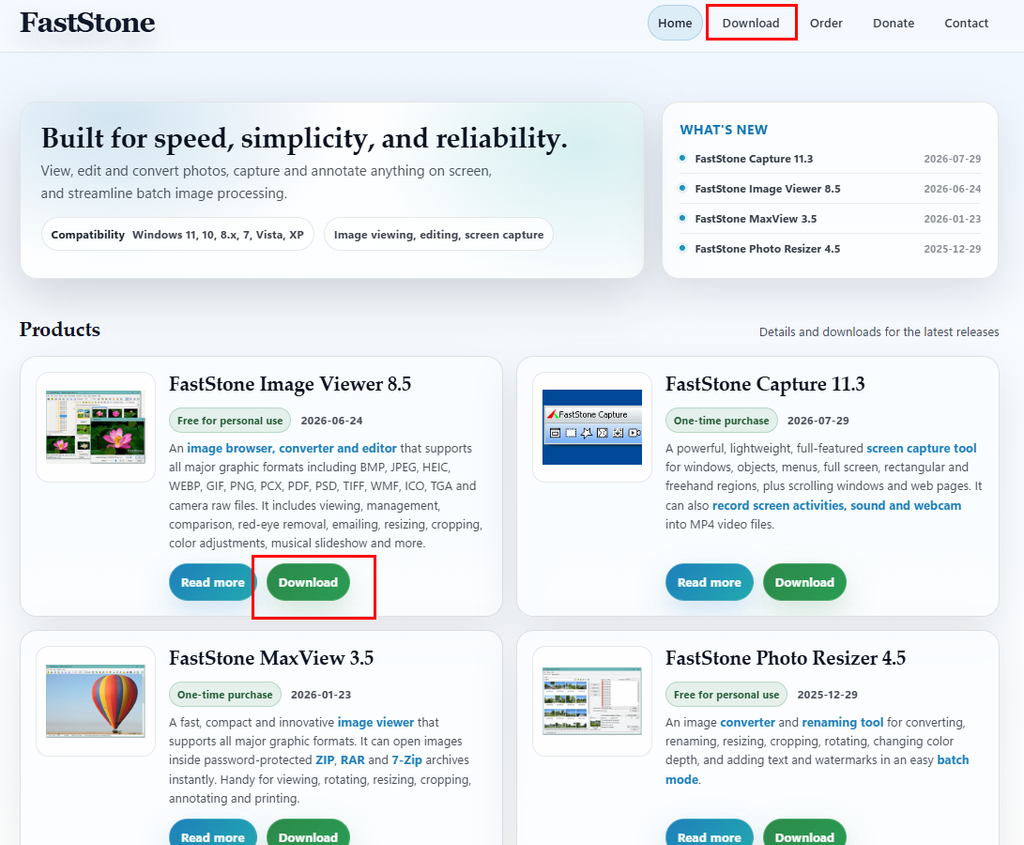Click the FastStone logo
This screenshot has width=1024, height=845.
88,23
